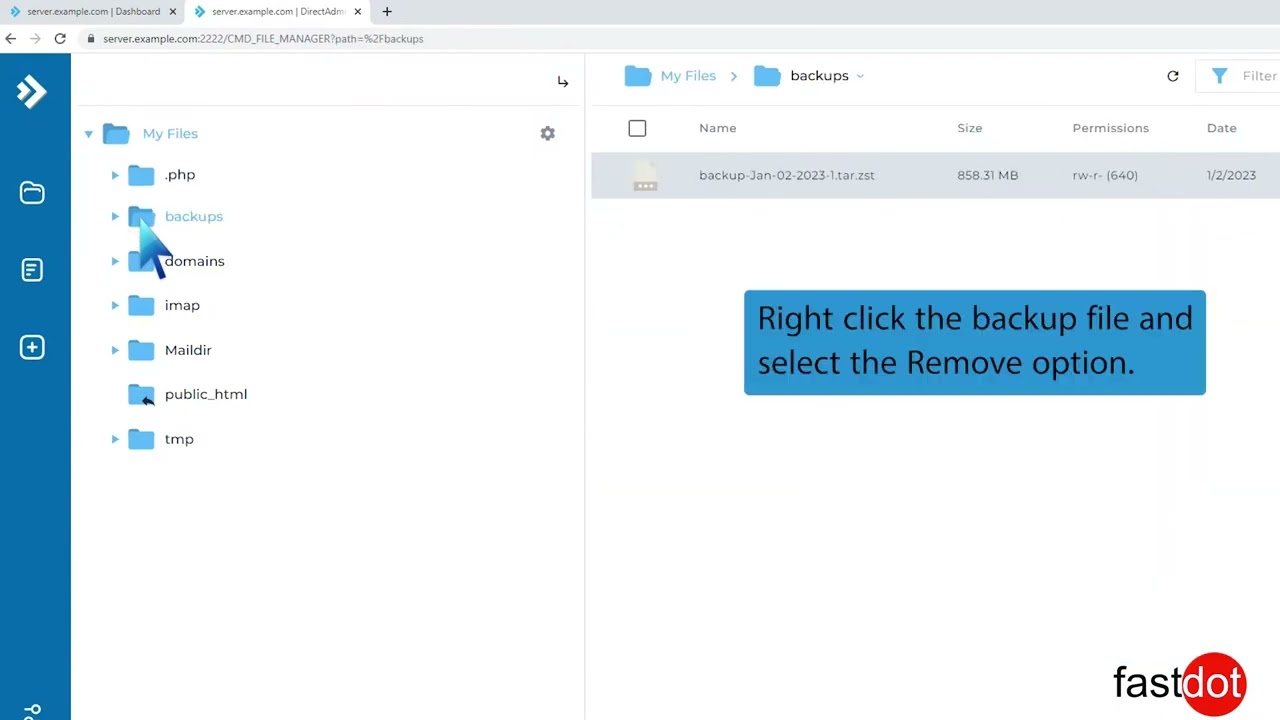Open the file manager sidebar folder icon
The height and width of the screenshot is (720, 1280).
(32, 193)
